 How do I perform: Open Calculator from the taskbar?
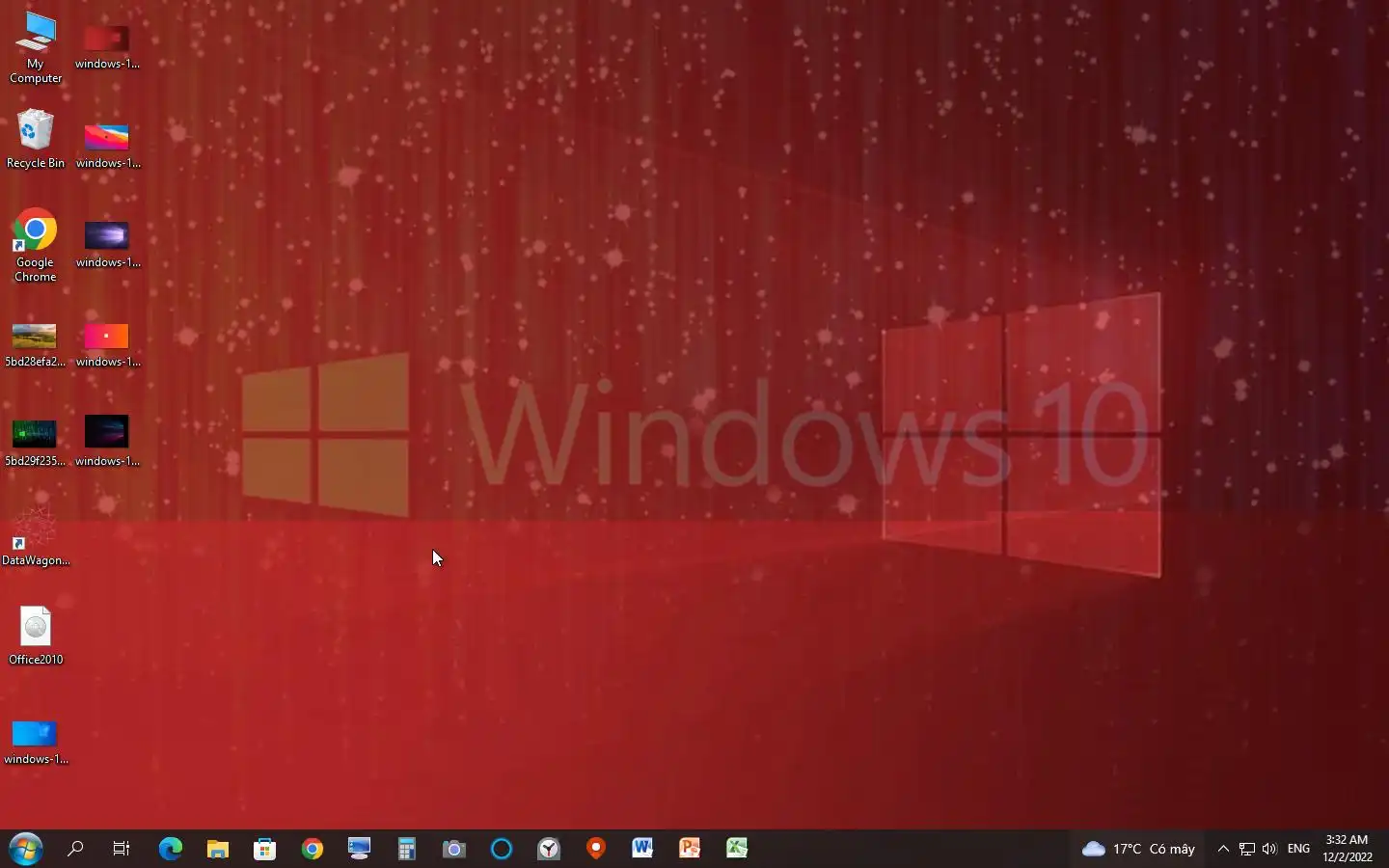(x=407, y=849)
